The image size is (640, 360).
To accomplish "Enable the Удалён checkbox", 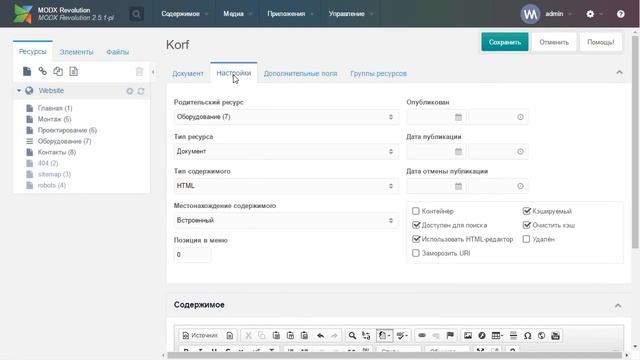I will click(x=526, y=239).
